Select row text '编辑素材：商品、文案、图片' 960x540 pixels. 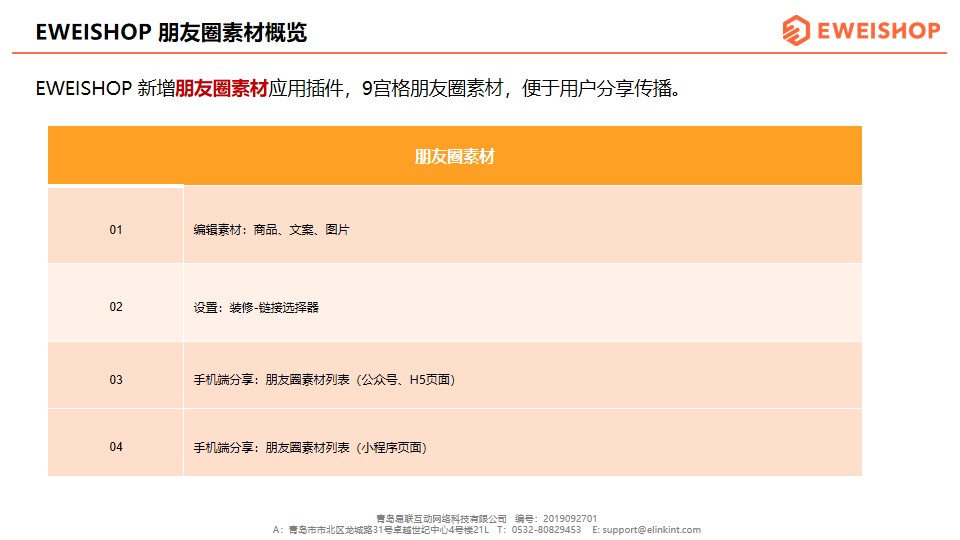(x=271, y=230)
